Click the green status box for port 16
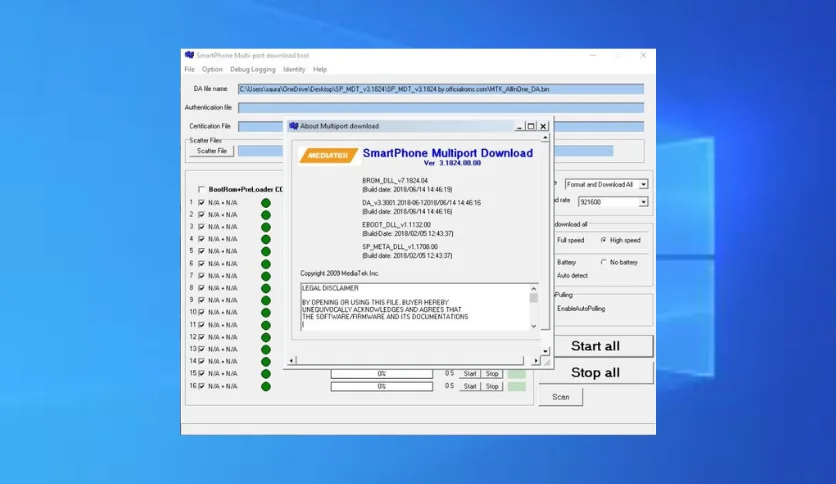836x484 pixels. pos(517,386)
